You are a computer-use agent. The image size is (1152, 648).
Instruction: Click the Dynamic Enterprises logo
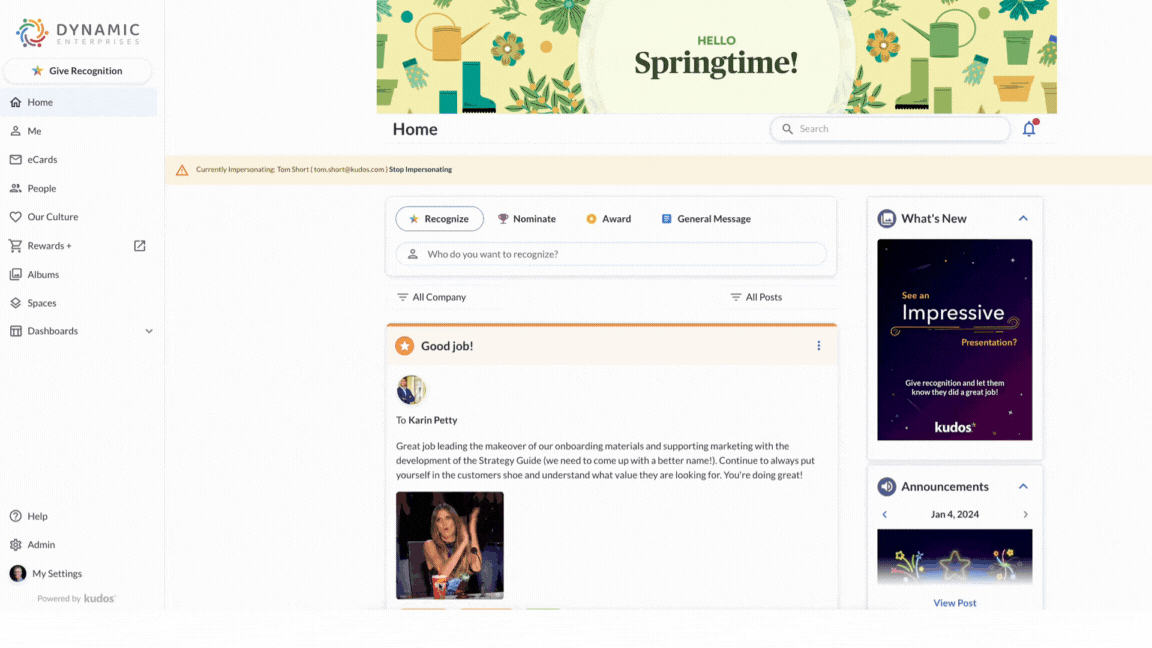[78, 33]
